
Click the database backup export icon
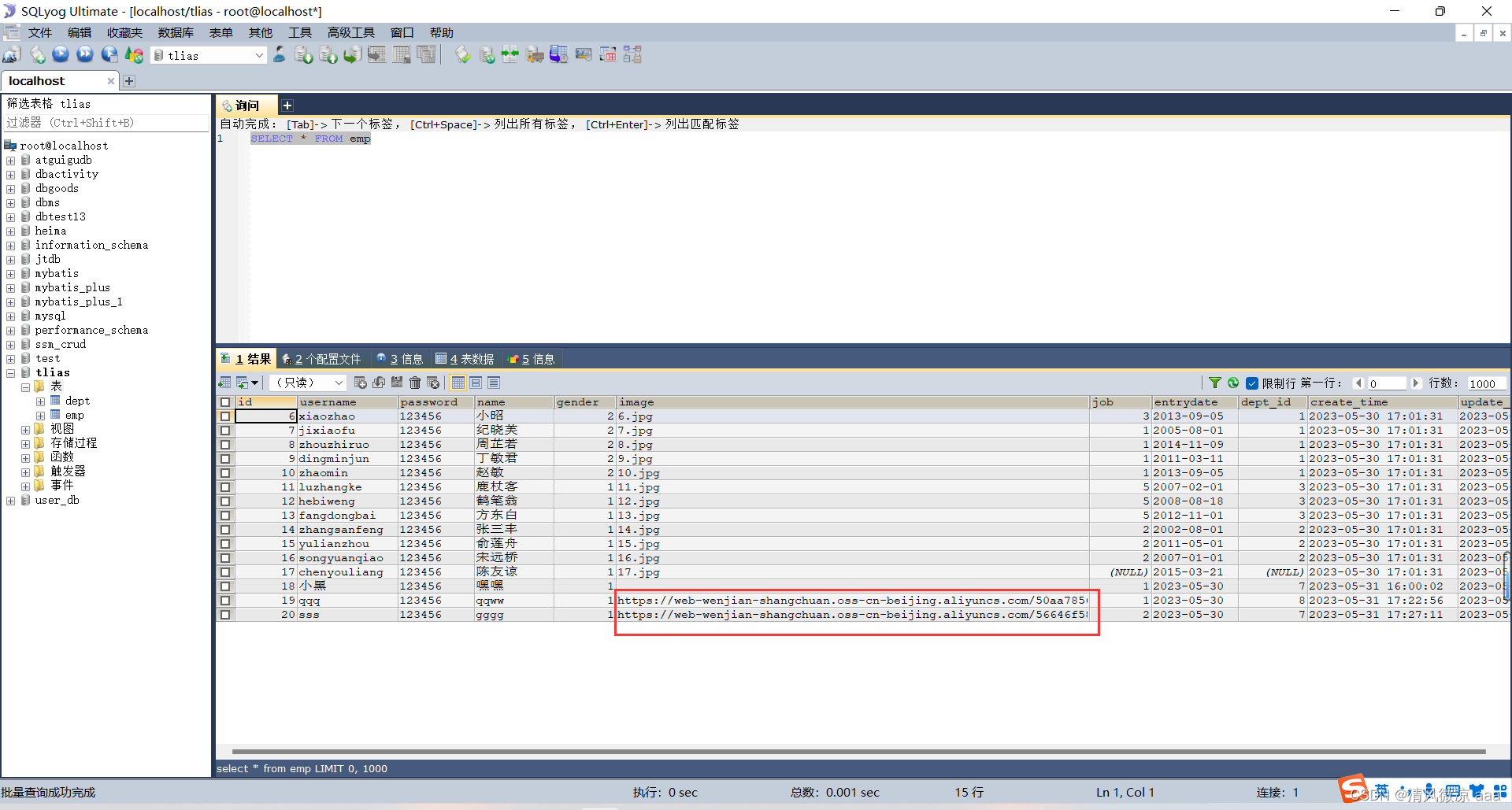304,55
